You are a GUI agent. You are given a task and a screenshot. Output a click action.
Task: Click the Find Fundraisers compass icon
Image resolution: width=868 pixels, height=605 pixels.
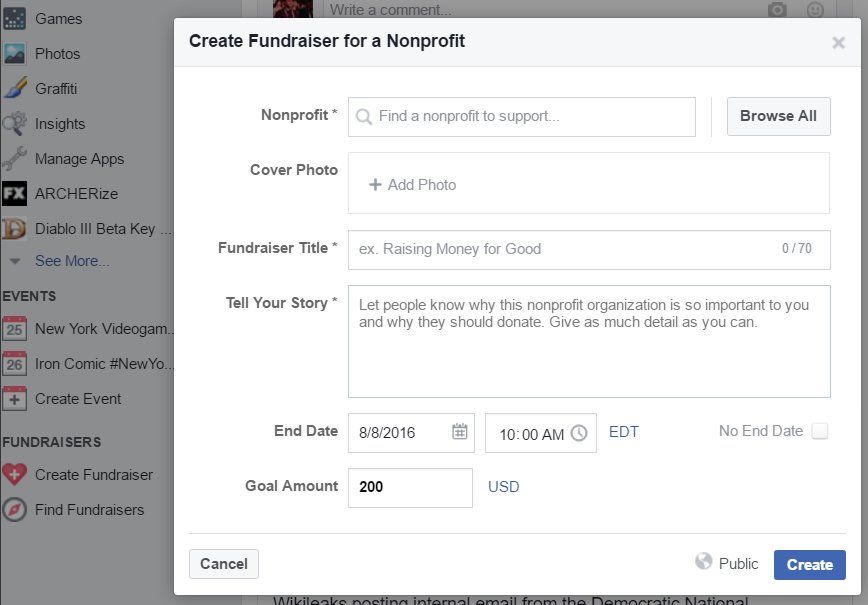pyautogui.click(x=14, y=510)
